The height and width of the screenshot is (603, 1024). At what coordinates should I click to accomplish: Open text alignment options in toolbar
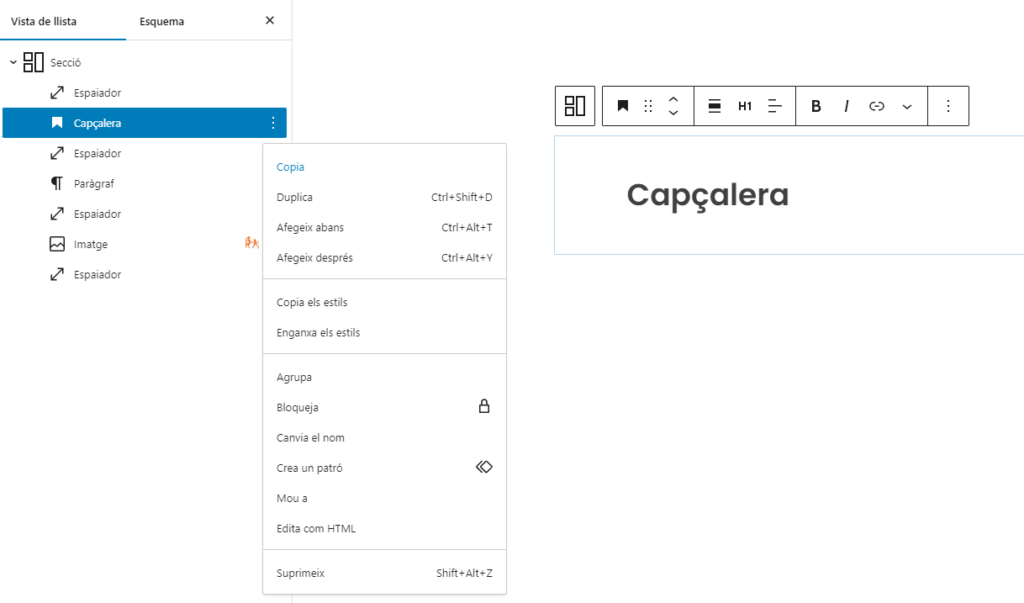coord(775,106)
